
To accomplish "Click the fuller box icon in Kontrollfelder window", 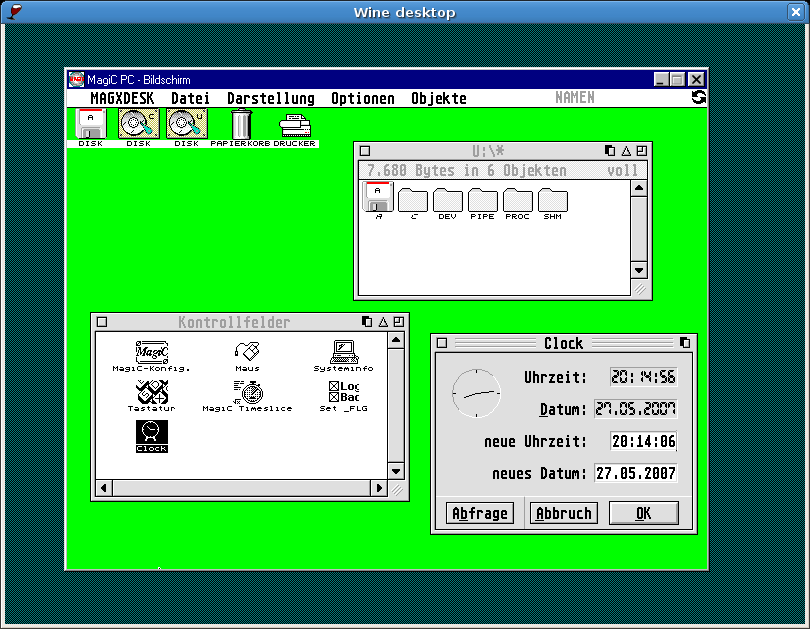I will click(398, 322).
